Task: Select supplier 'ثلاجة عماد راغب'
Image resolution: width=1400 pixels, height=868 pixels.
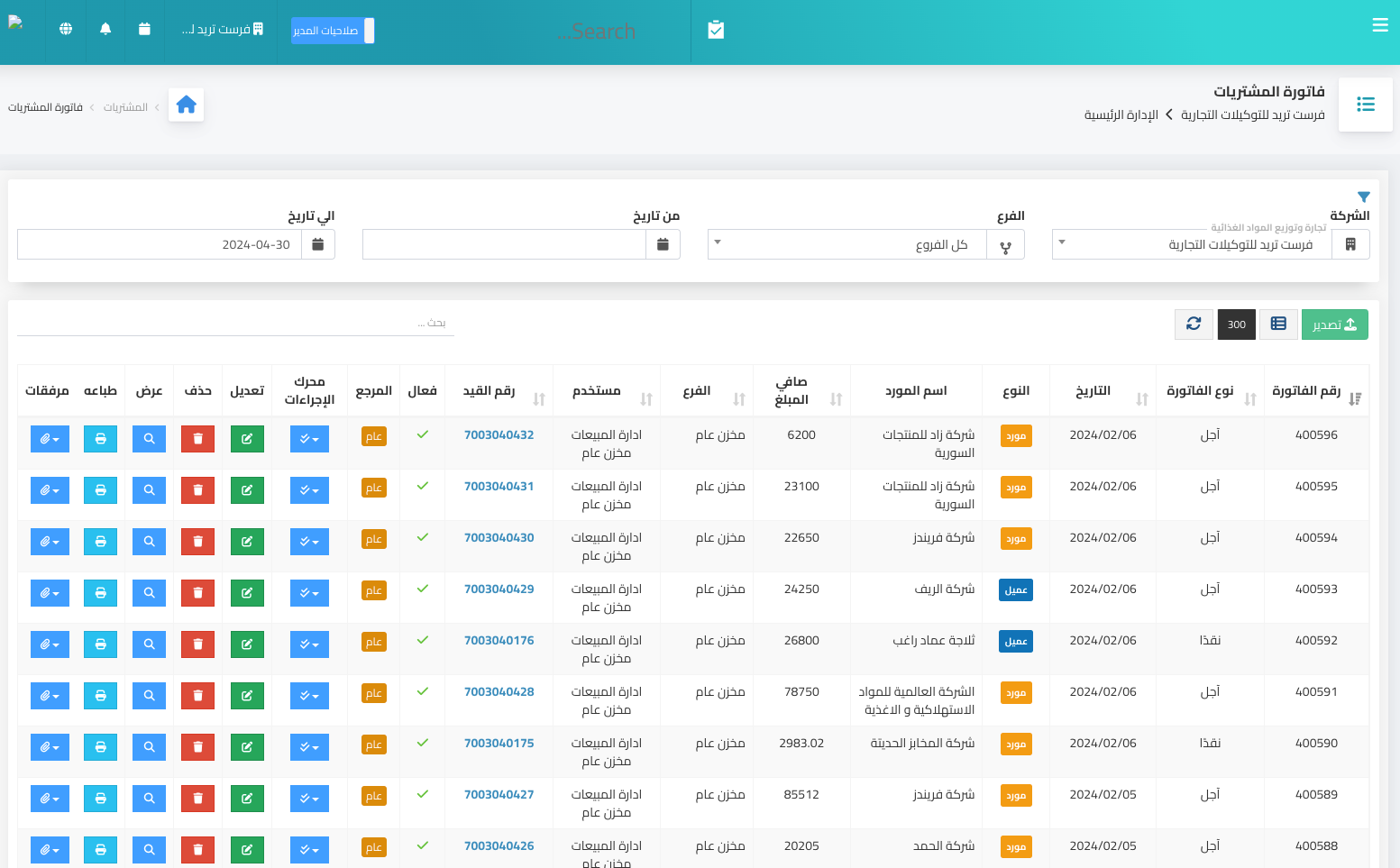Action: tap(934, 640)
